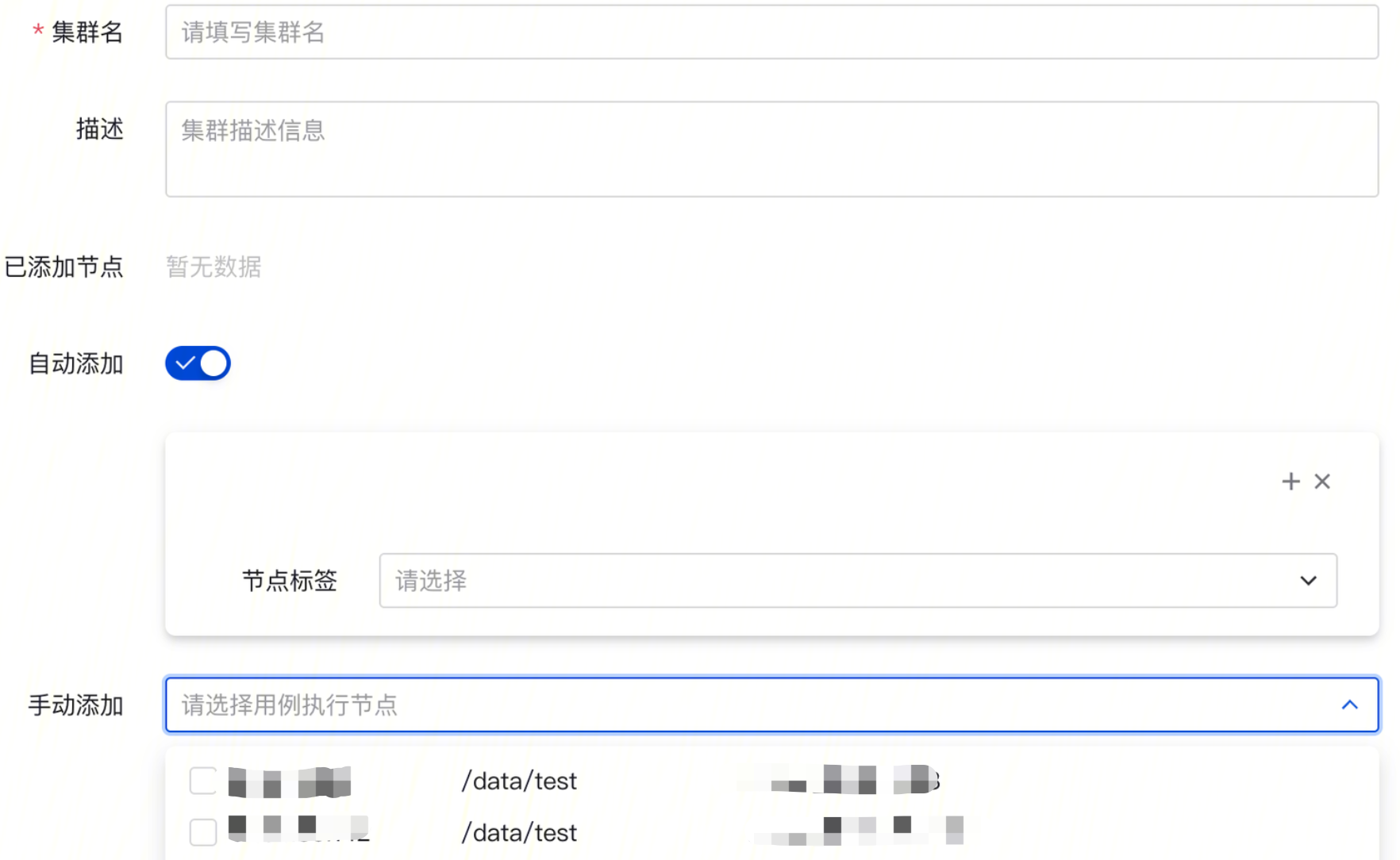Check the second node checkbox in list

pos(203,832)
